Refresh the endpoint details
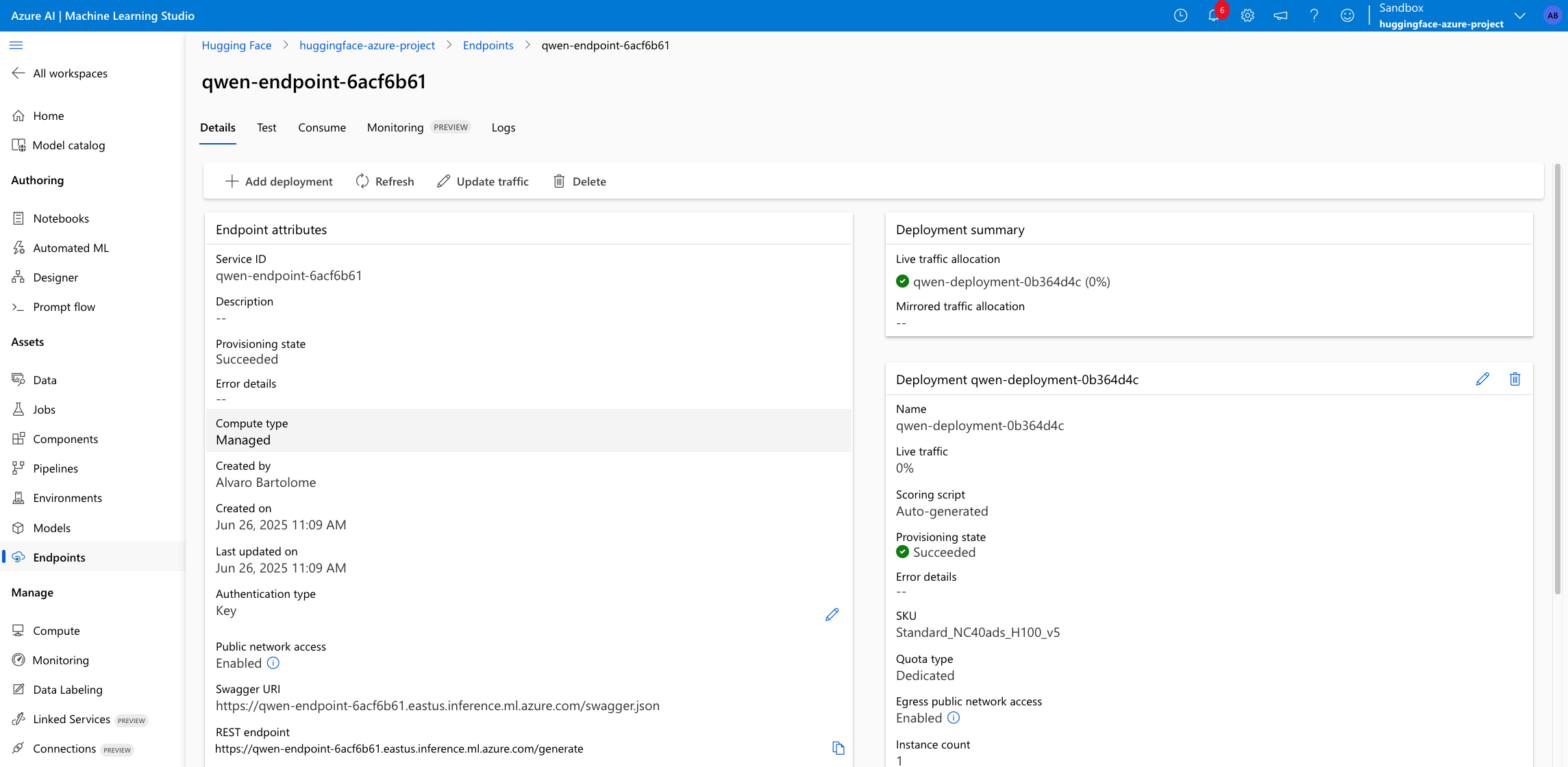 [x=385, y=181]
